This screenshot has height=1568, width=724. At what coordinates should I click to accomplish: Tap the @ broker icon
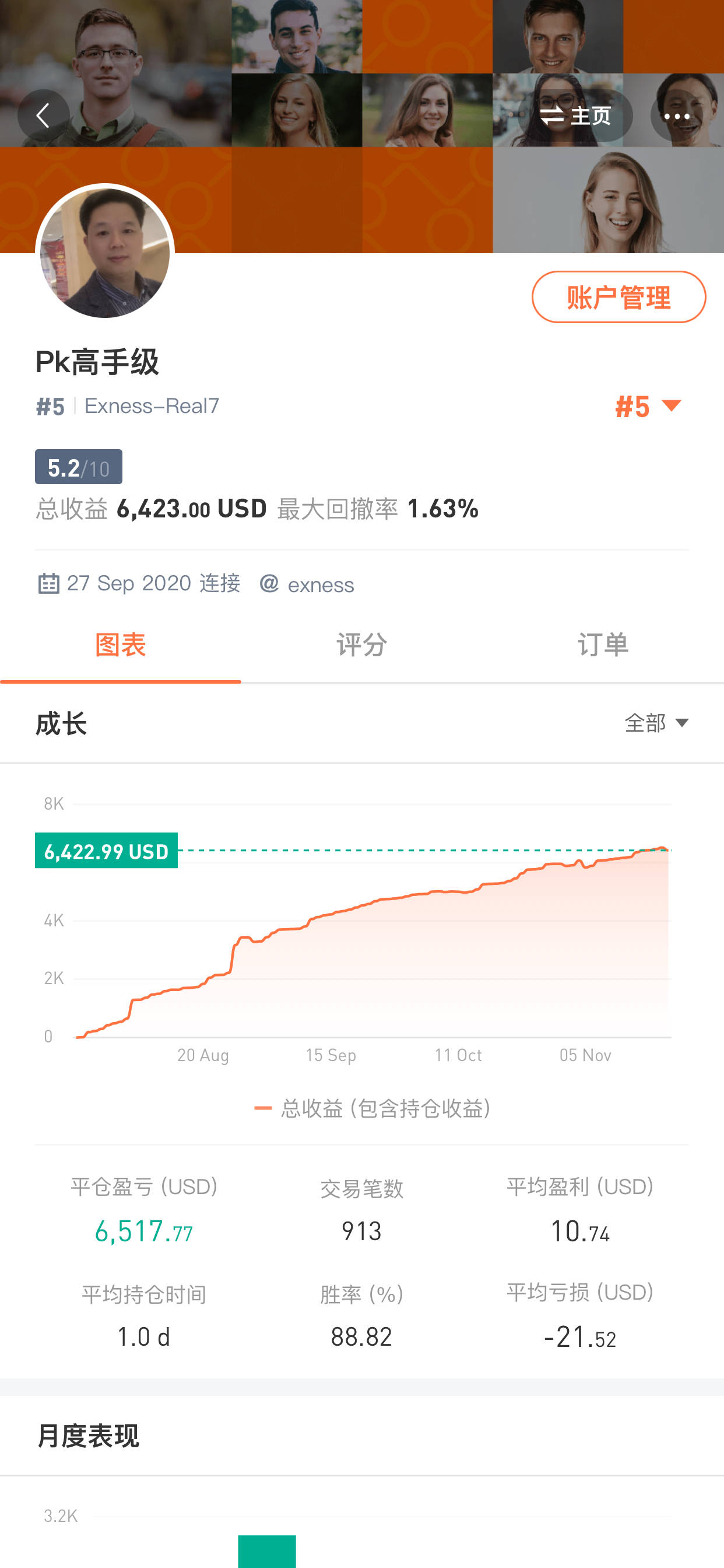pyautogui.click(x=269, y=583)
